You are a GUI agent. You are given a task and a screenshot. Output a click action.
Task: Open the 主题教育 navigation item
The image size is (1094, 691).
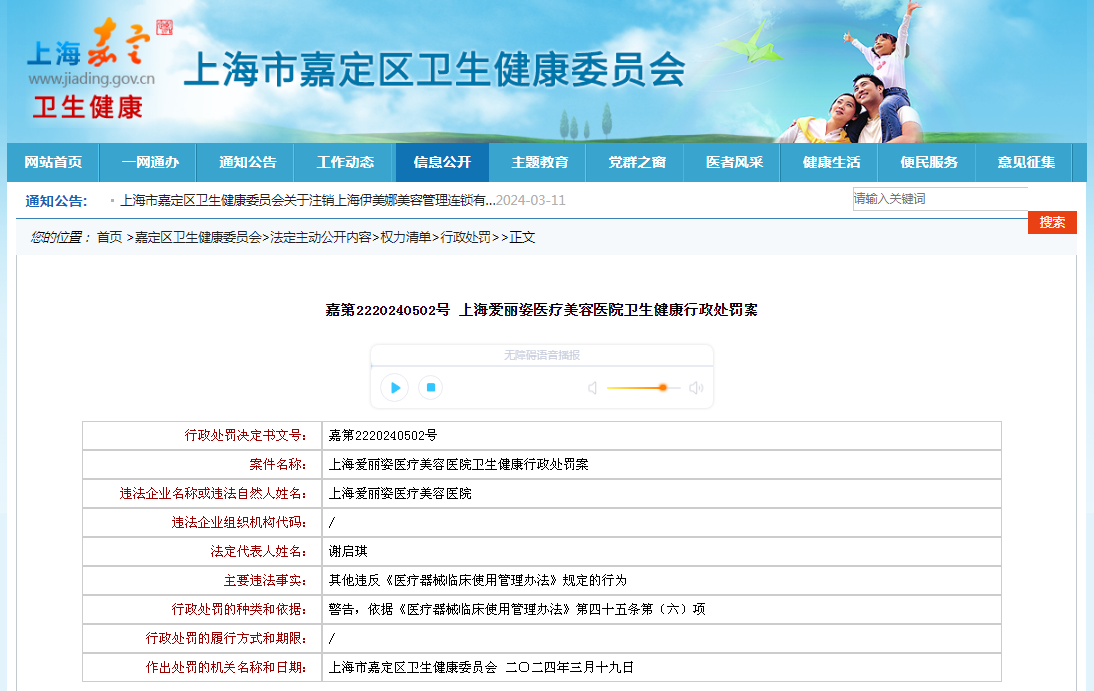click(x=540, y=162)
